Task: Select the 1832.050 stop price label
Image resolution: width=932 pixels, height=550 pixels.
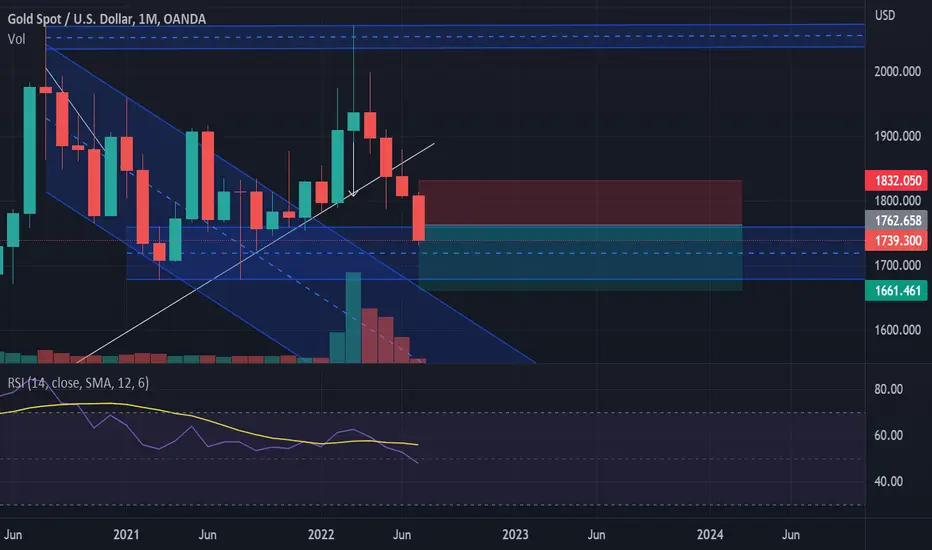Action: (896, 180)
